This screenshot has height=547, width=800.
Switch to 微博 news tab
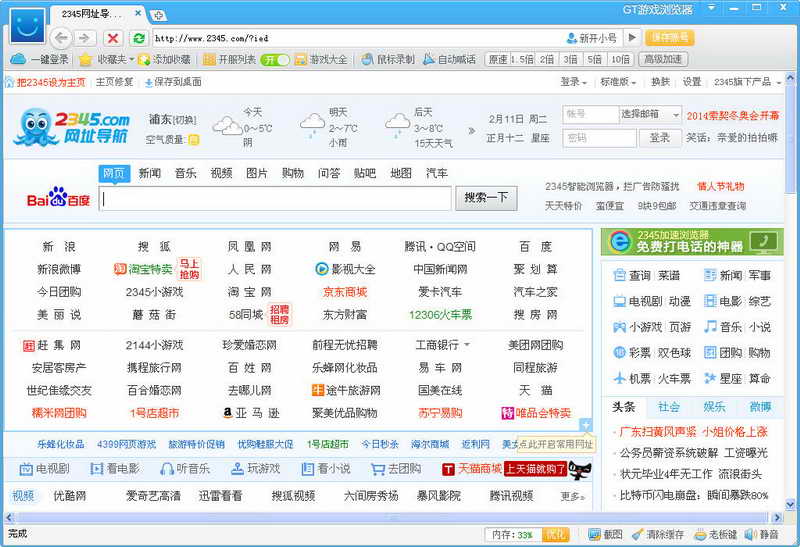click(760, 407)
